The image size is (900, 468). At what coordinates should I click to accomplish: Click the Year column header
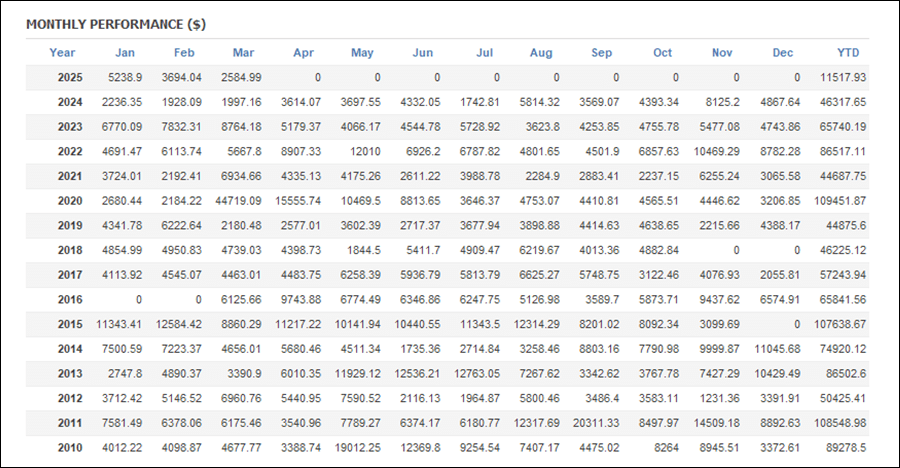[x=62, y=53]
